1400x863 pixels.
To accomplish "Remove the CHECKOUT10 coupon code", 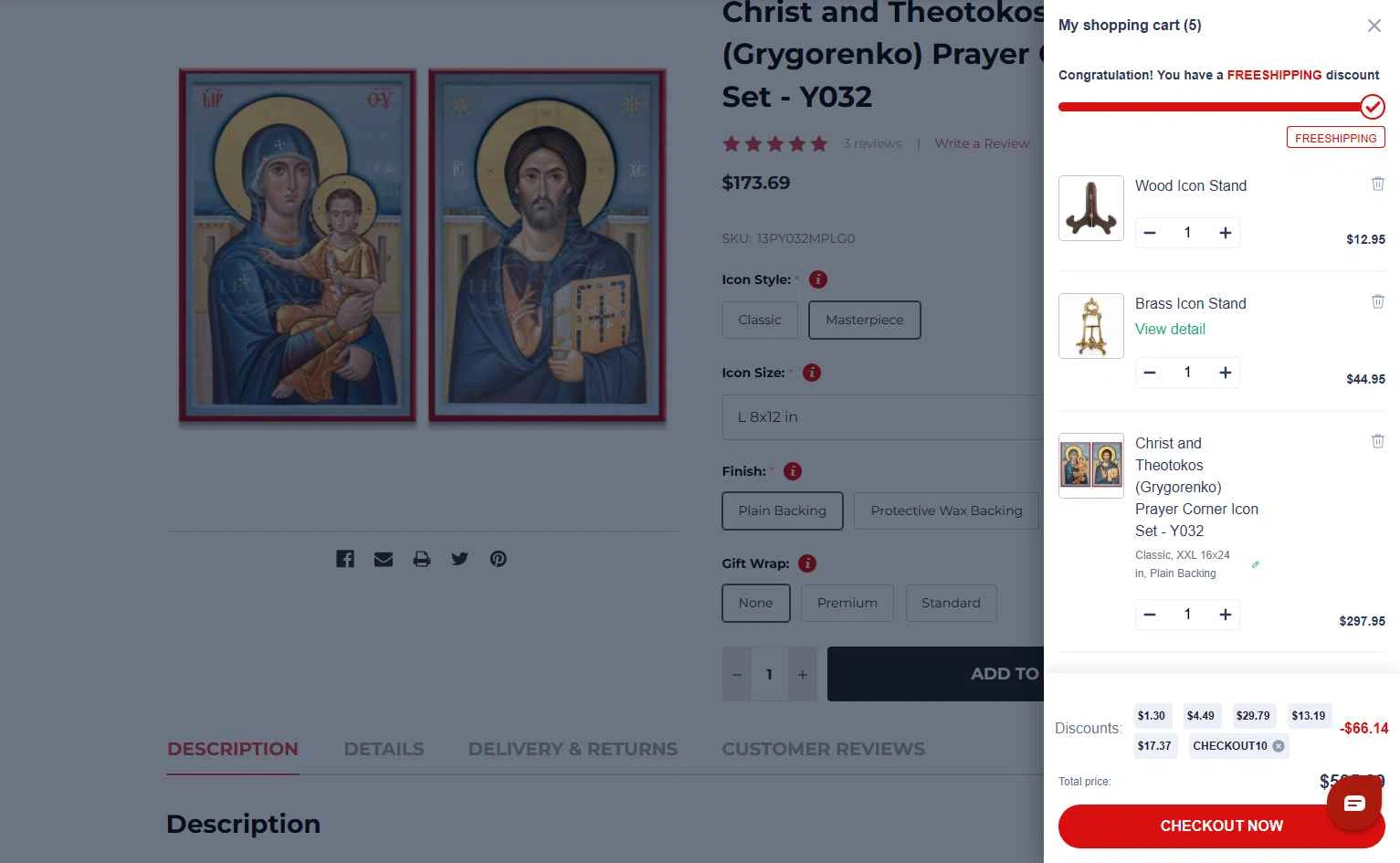I will coord(1279,746).
